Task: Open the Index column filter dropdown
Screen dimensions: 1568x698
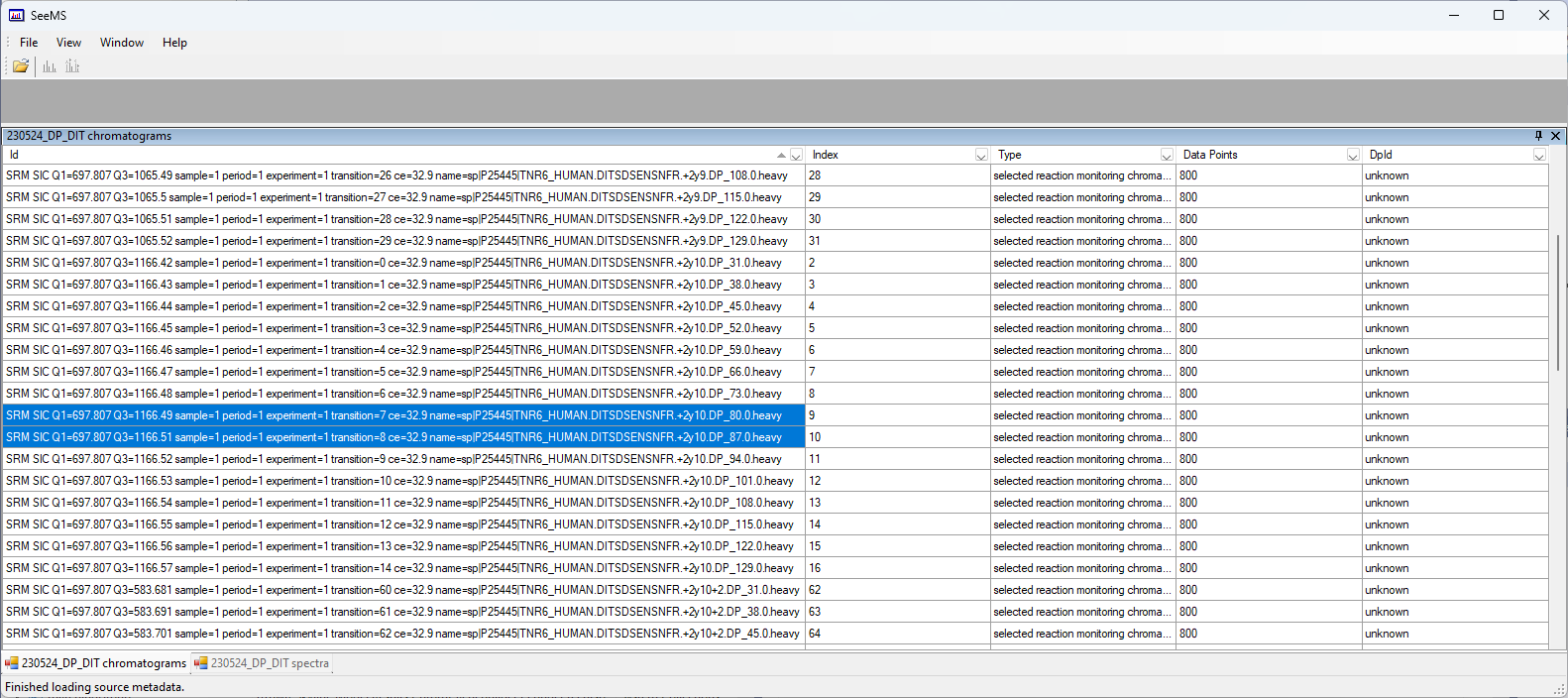Action: point(981,156)
